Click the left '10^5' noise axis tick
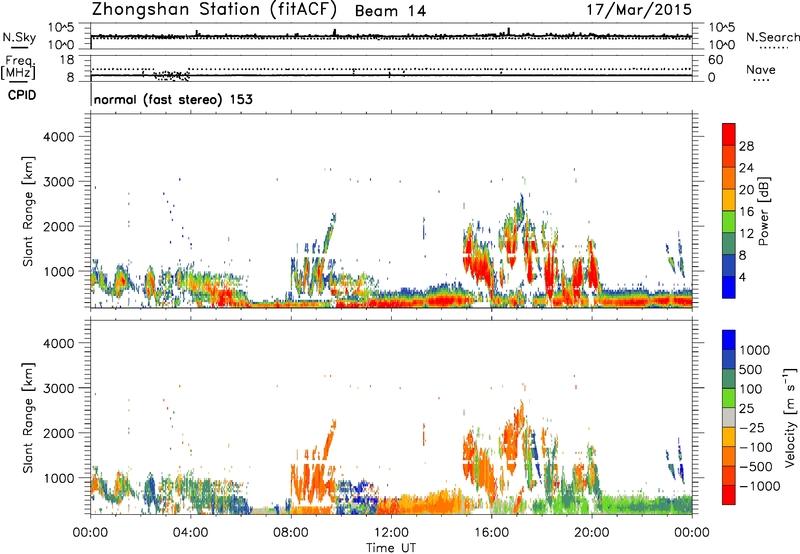The height and width of the screenshot is (554, 800). (61, 28)
